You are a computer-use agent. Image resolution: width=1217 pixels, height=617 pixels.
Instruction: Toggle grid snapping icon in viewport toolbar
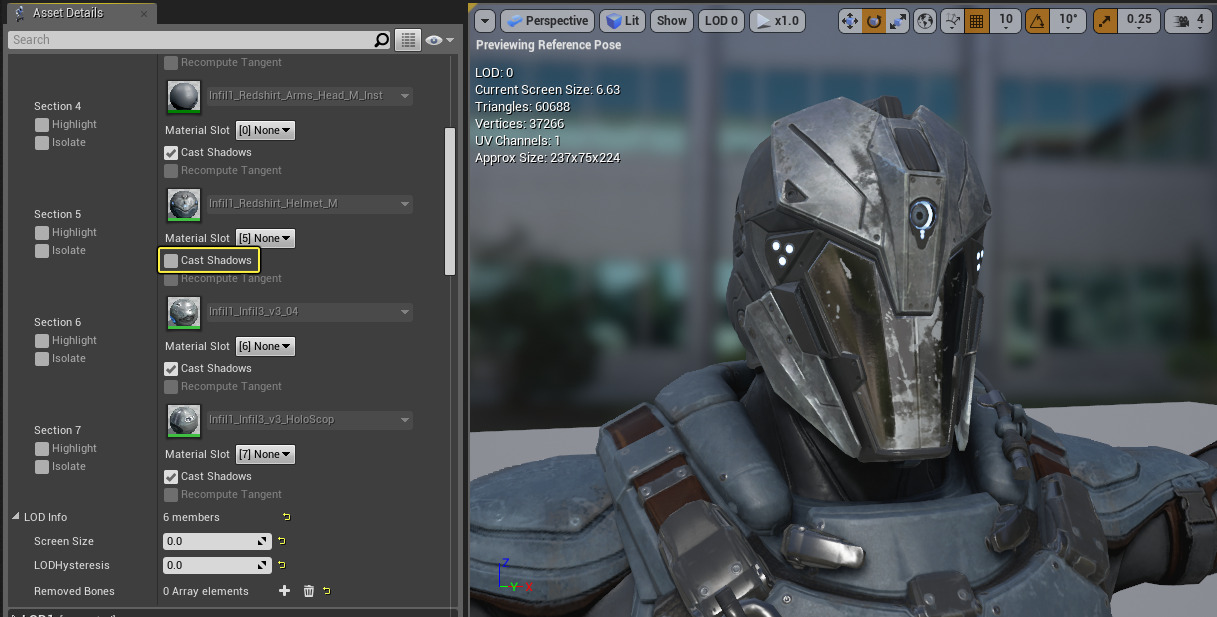[x=978, y=20]
